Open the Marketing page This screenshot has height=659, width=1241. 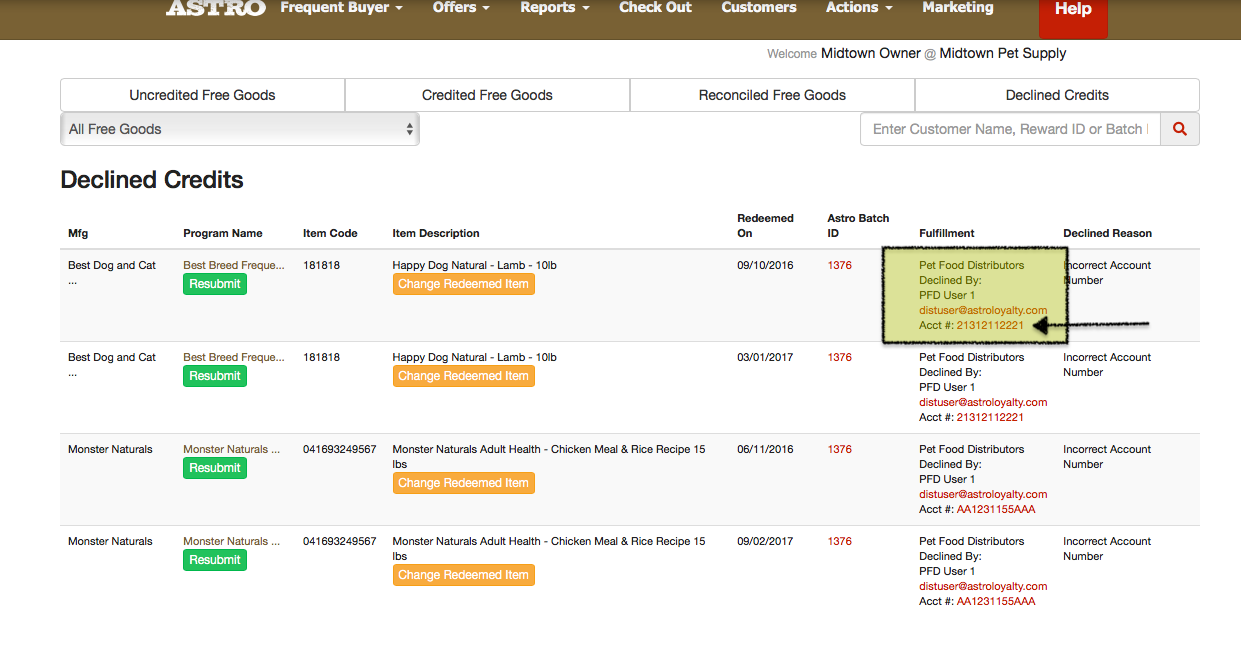pos(958,8)
